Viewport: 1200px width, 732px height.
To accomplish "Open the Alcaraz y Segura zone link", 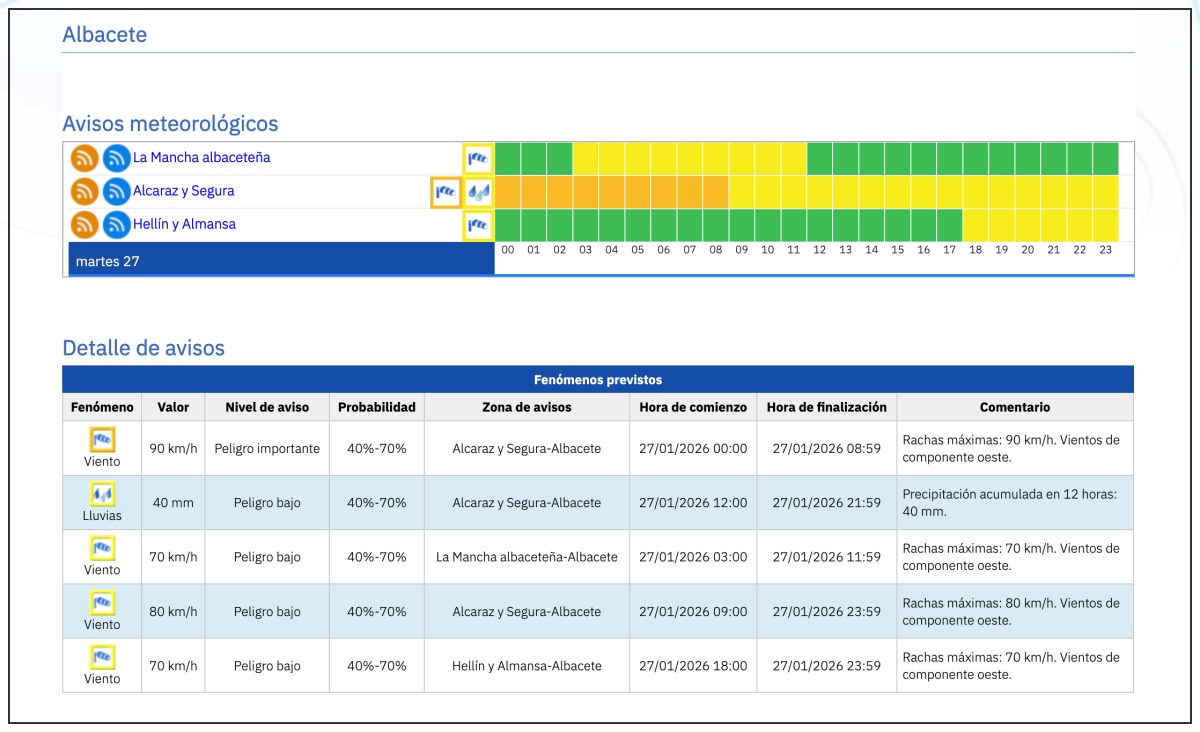I will (183, 191).
